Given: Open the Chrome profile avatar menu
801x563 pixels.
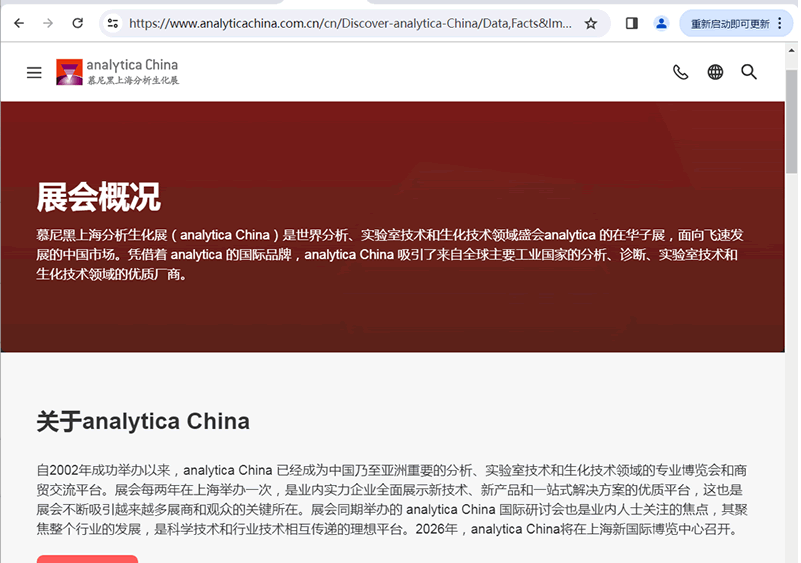Looking at the screenshot, I should 661,23.
